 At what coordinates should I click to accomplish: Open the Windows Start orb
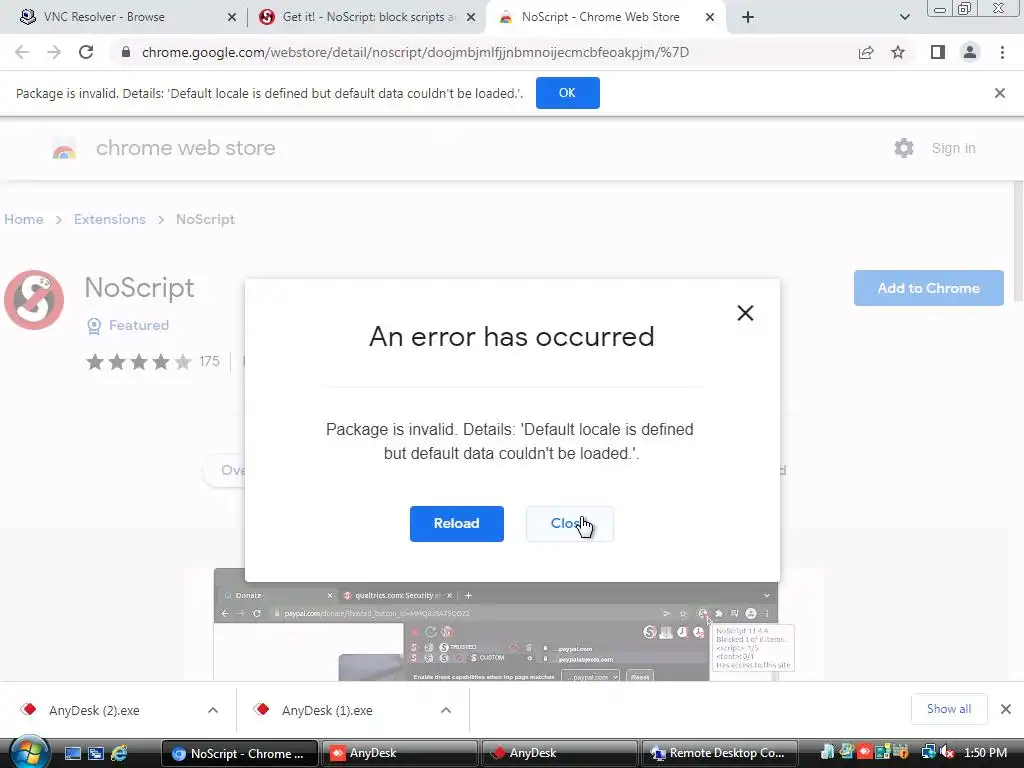tap(29, 753)
